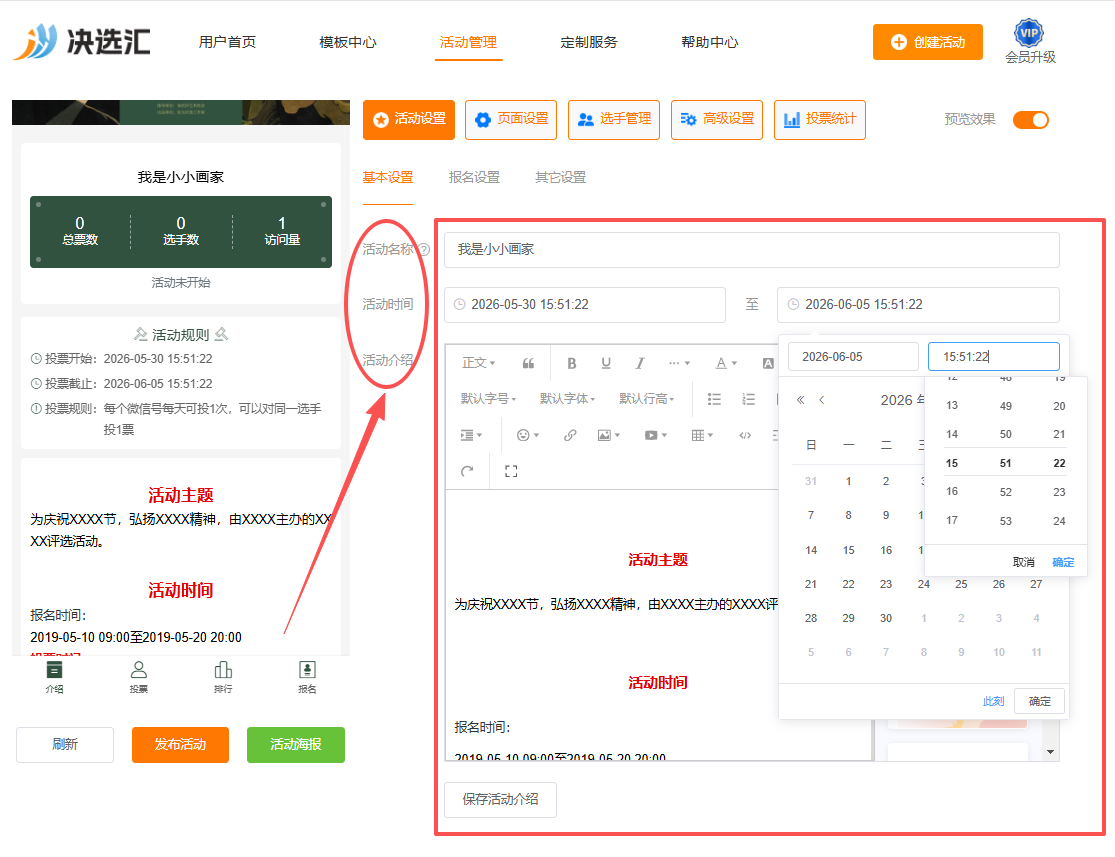Open the insert image dropdown

click(x=609, y=435)
